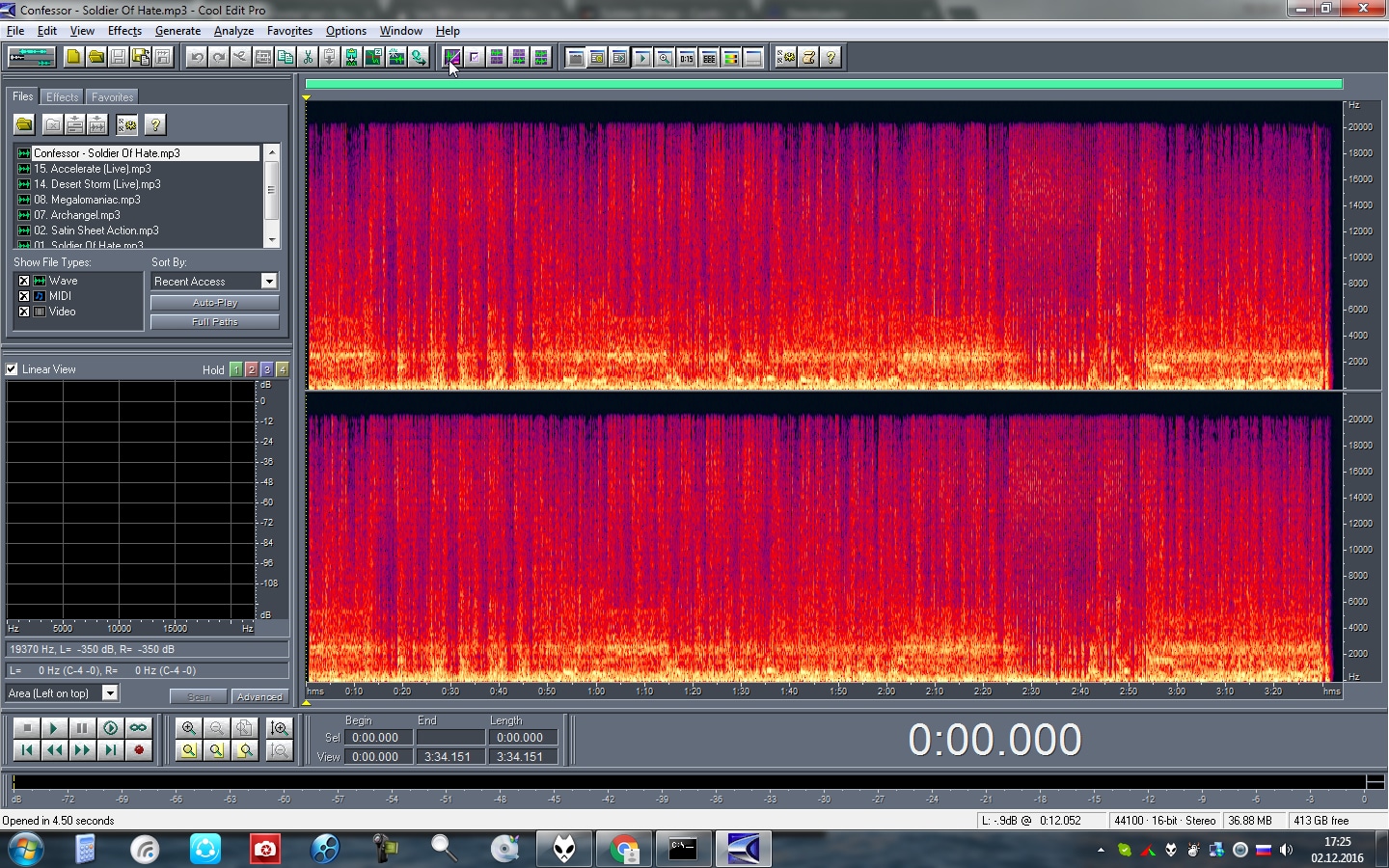
Task: Click the Open File folder icon in Files panel
Action: (x=24, y=124)
